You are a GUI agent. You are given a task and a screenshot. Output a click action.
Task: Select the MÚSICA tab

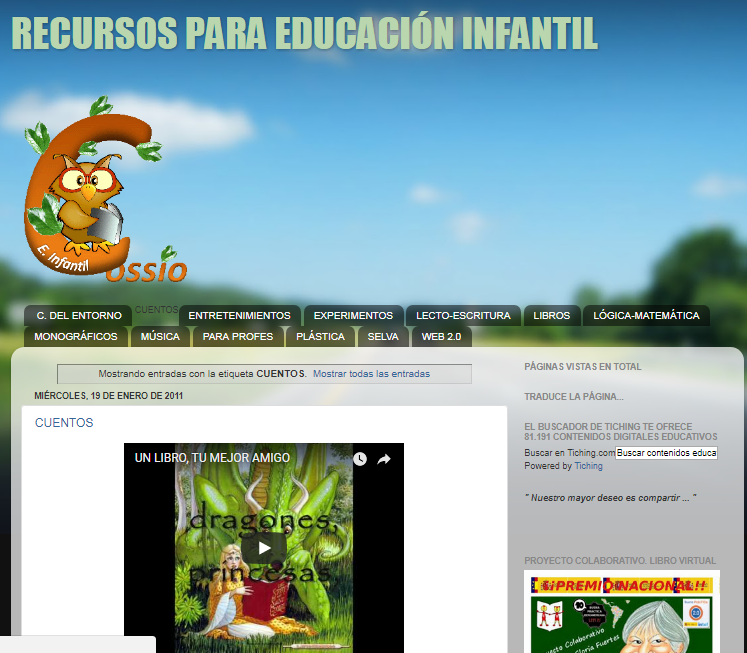[160, 337]
